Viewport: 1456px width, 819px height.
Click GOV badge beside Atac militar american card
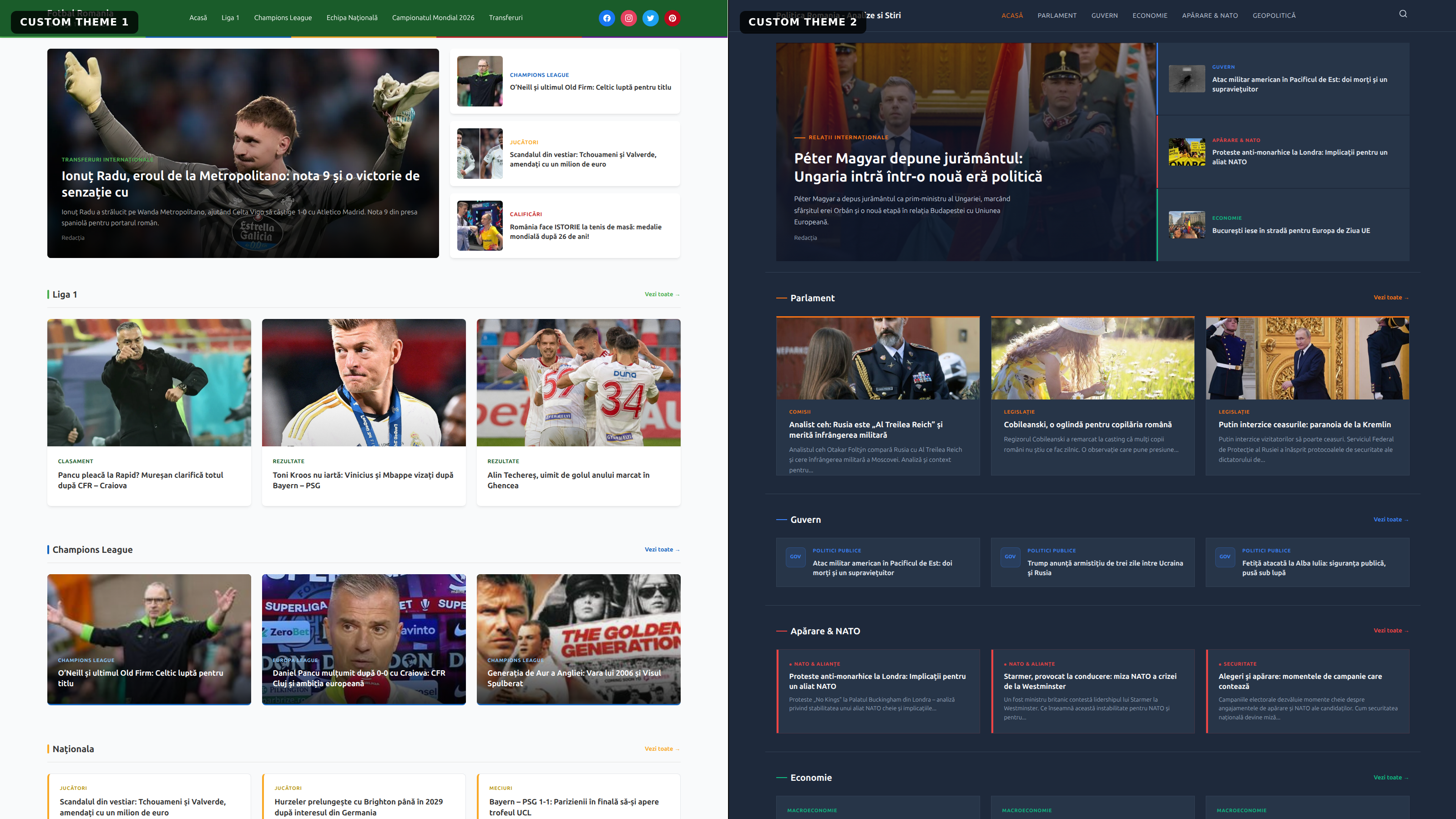[x=795, y=557]
